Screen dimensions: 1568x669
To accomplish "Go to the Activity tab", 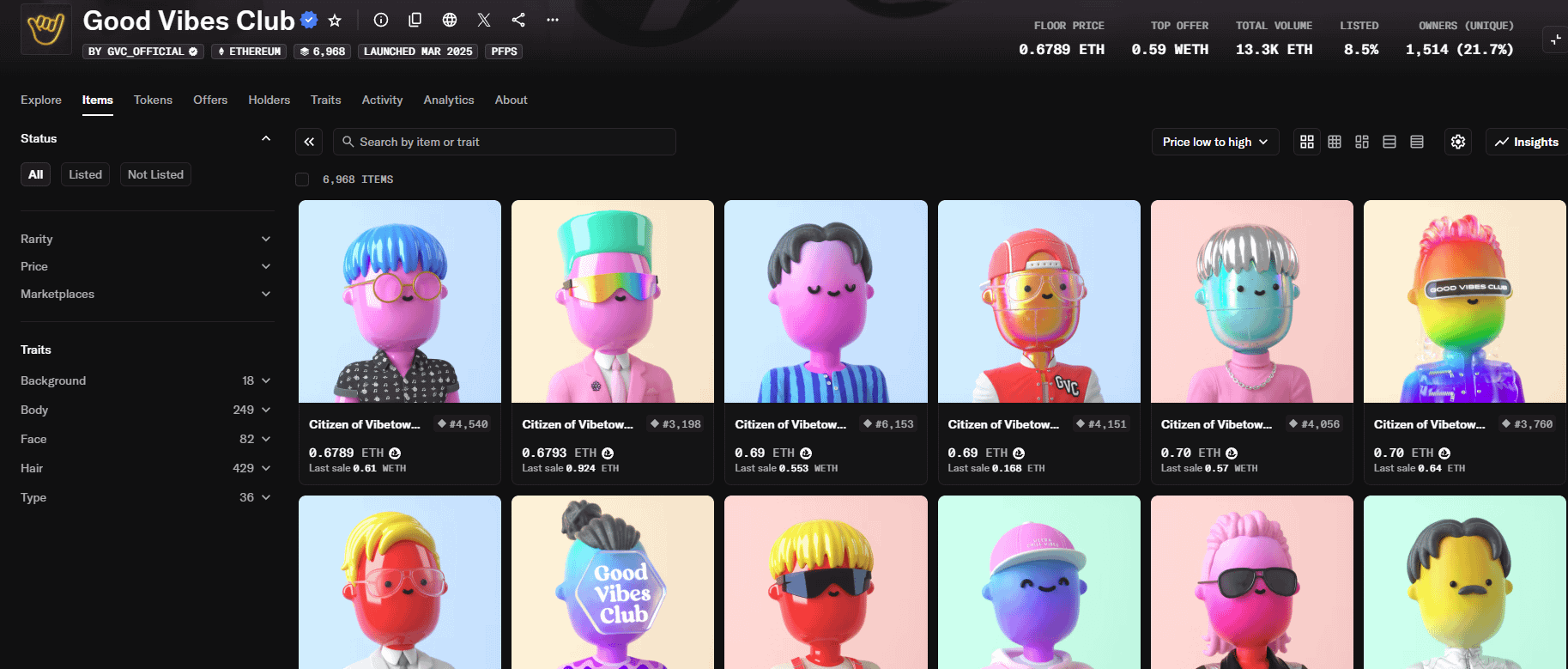I will click(382, 100).
